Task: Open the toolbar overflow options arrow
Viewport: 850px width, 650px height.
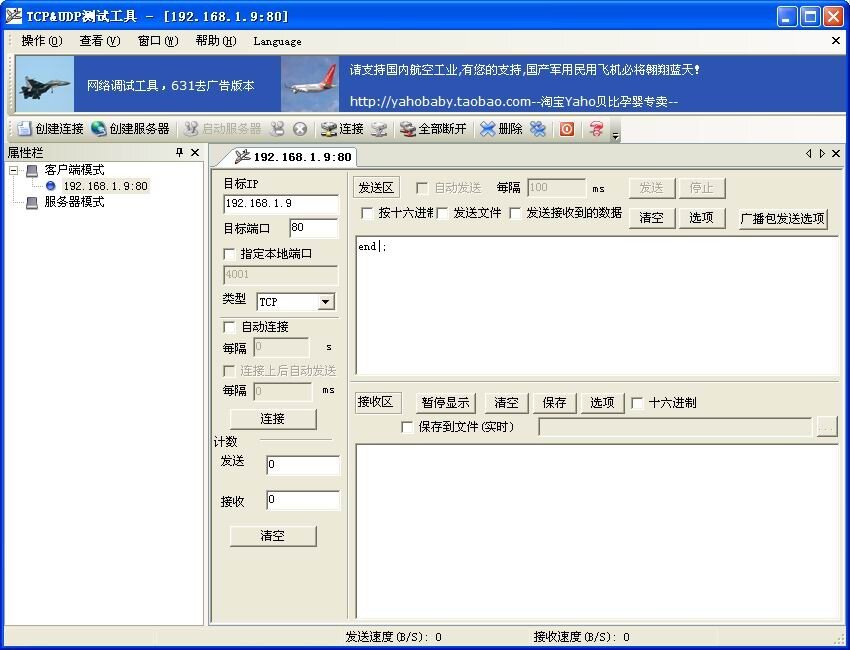Action: coord(615,135)
